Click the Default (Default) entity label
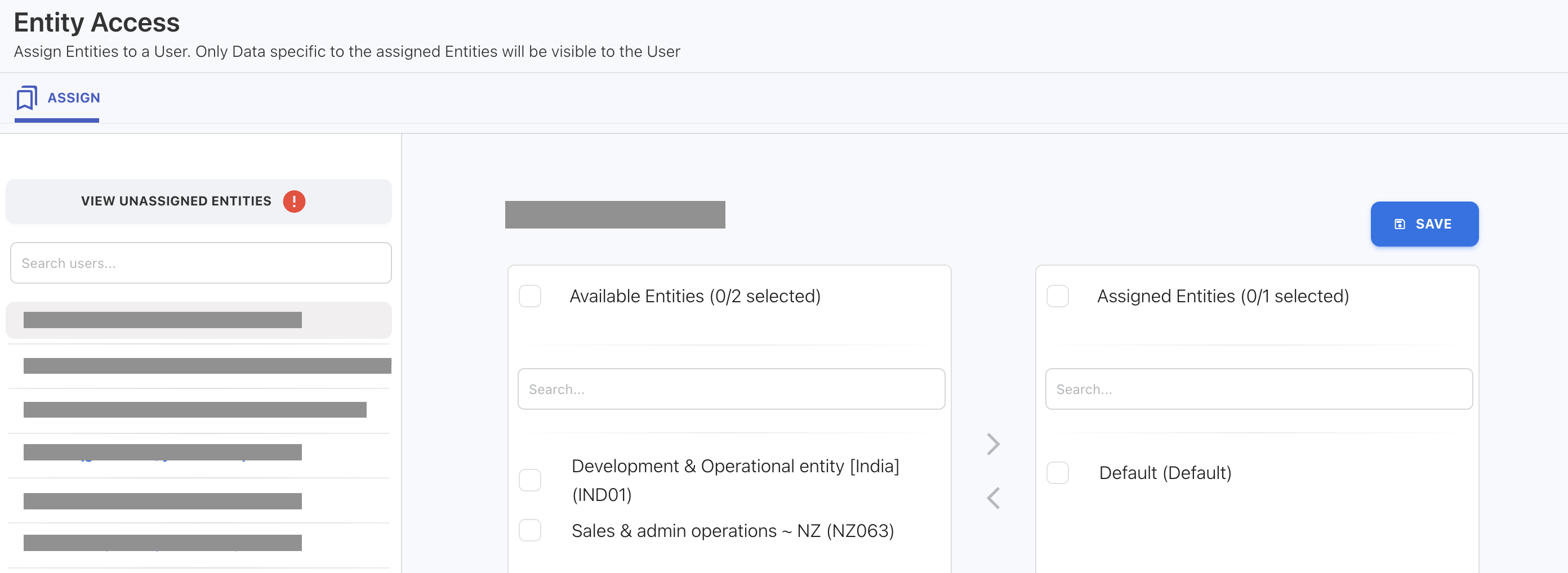This screenshot has height=573, width=1568. click(1164, 473)
